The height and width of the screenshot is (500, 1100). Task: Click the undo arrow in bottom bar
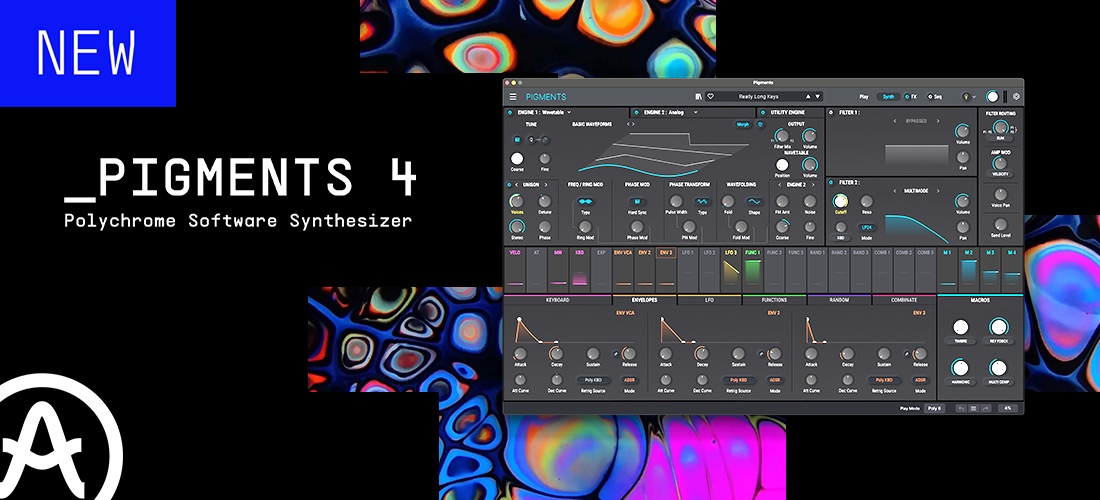960,408
